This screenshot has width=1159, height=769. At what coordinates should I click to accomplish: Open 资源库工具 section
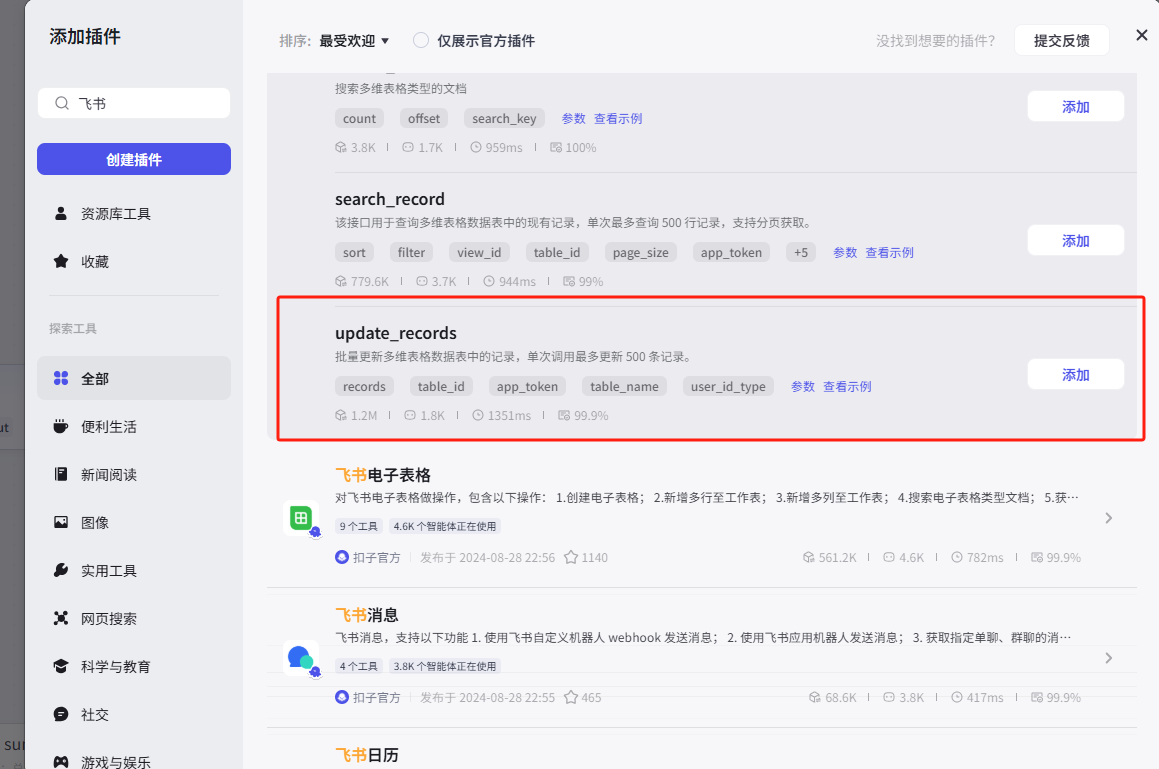[x=134, y=214]
